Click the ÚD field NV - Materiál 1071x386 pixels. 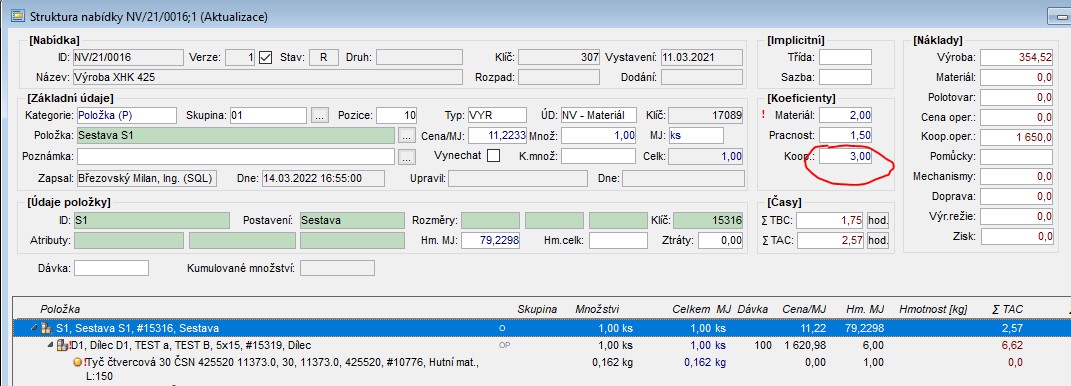599,115
